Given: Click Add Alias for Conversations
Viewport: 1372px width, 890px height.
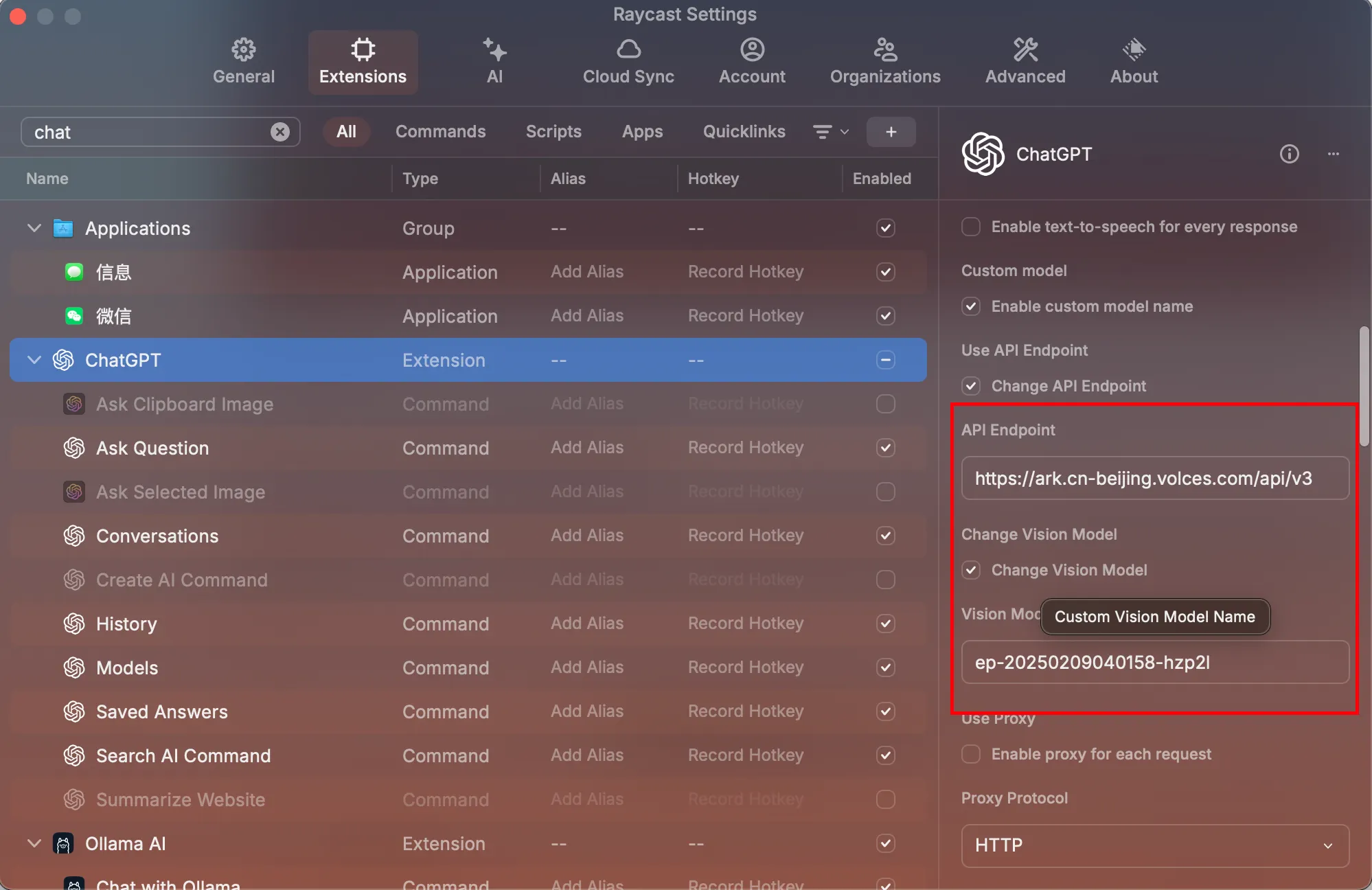Looking at the screenshot, I should pyautogui.click(x=587, y=536).
